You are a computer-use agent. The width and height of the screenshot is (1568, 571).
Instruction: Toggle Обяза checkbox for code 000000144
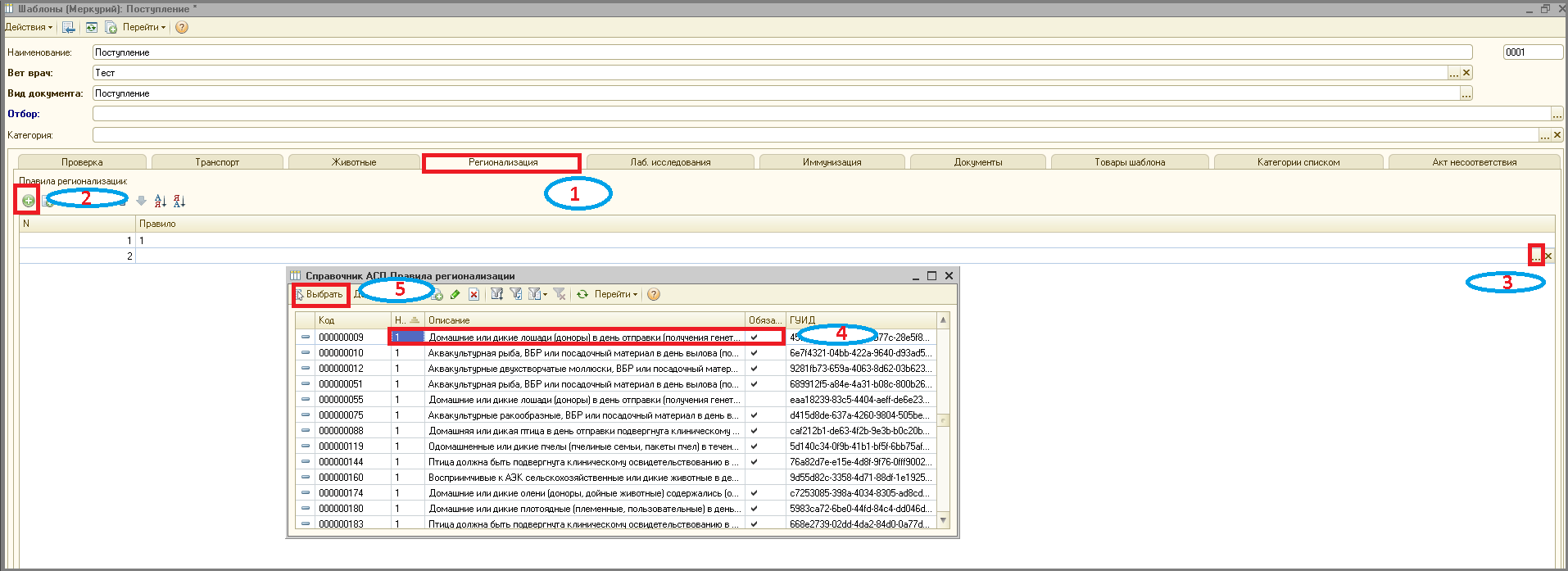(x=754, y=462)
